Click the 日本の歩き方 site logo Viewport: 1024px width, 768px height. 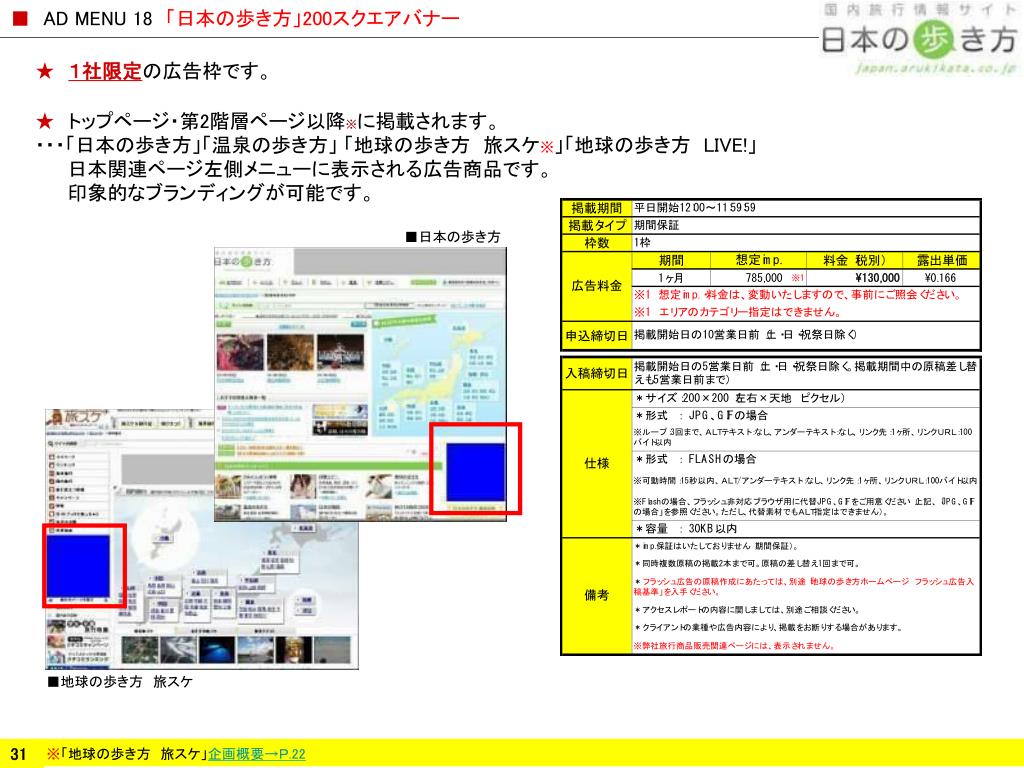tap(918, 39)
